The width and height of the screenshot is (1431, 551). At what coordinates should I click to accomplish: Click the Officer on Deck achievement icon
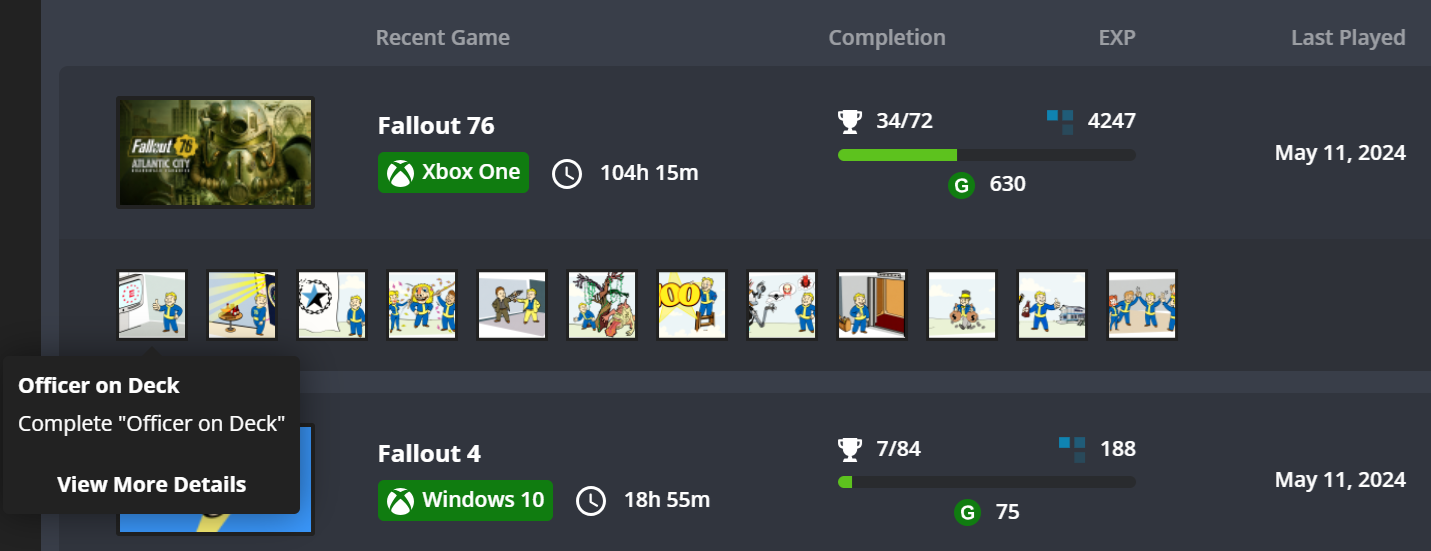(x=152, y=305)
